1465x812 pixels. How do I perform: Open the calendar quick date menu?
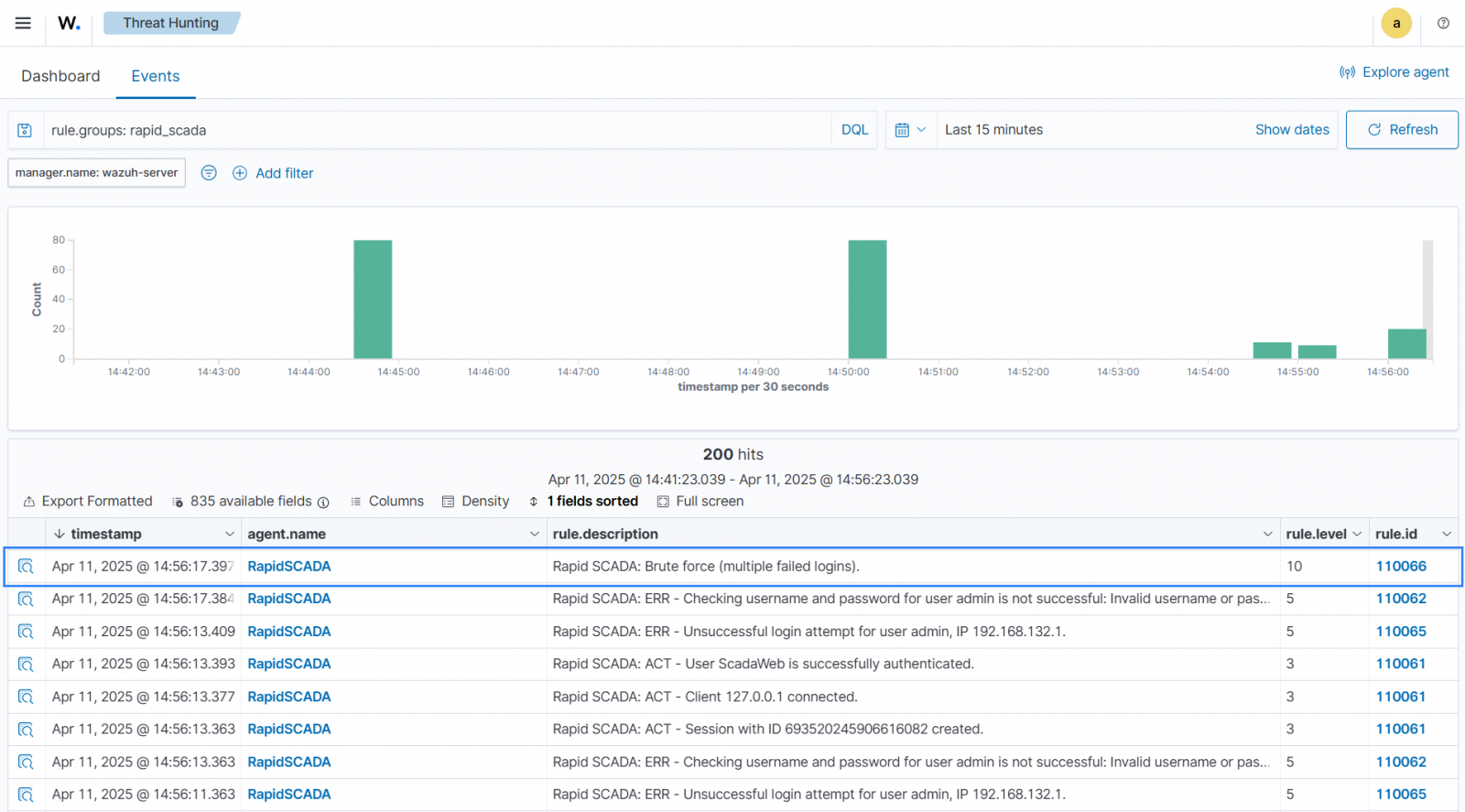tap(910, 130)
